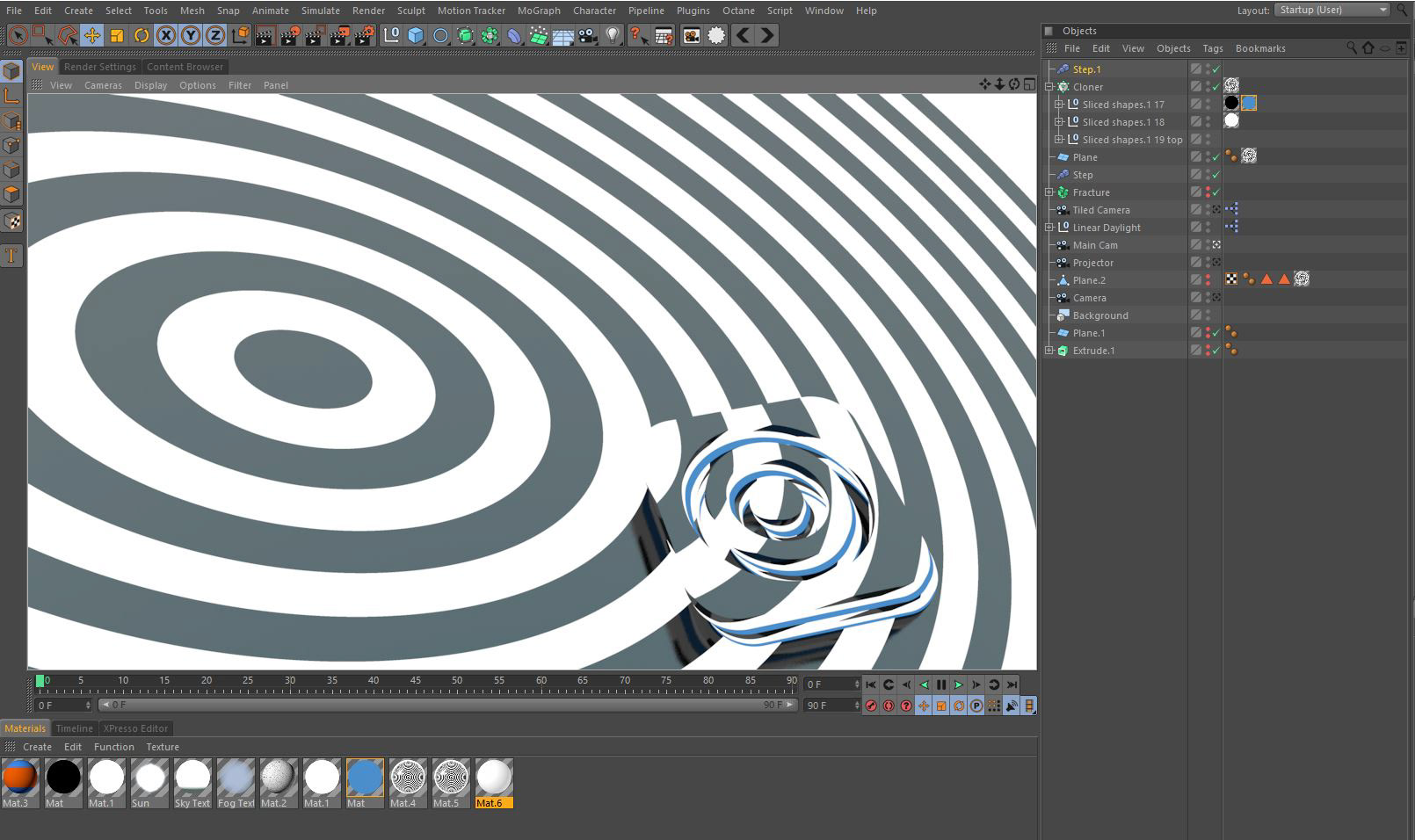Open the spline circle tool icon

pos(440,35)
